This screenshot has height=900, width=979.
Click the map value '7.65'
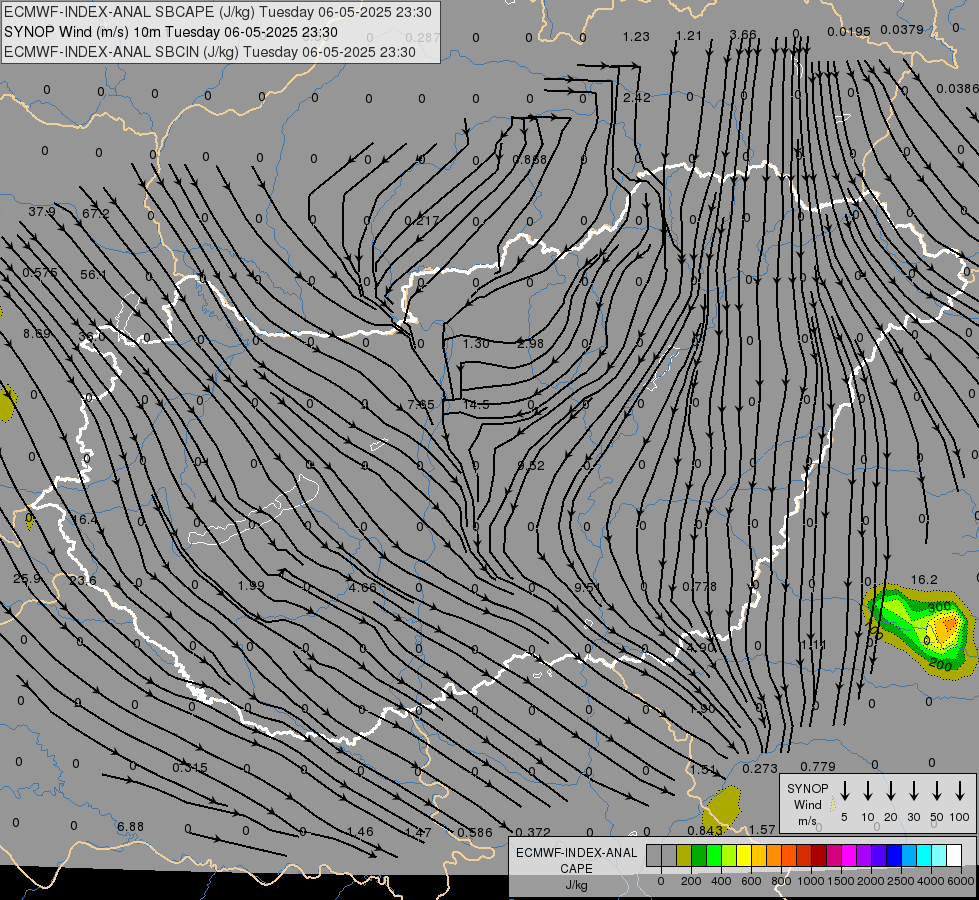[x=420, y=404]
